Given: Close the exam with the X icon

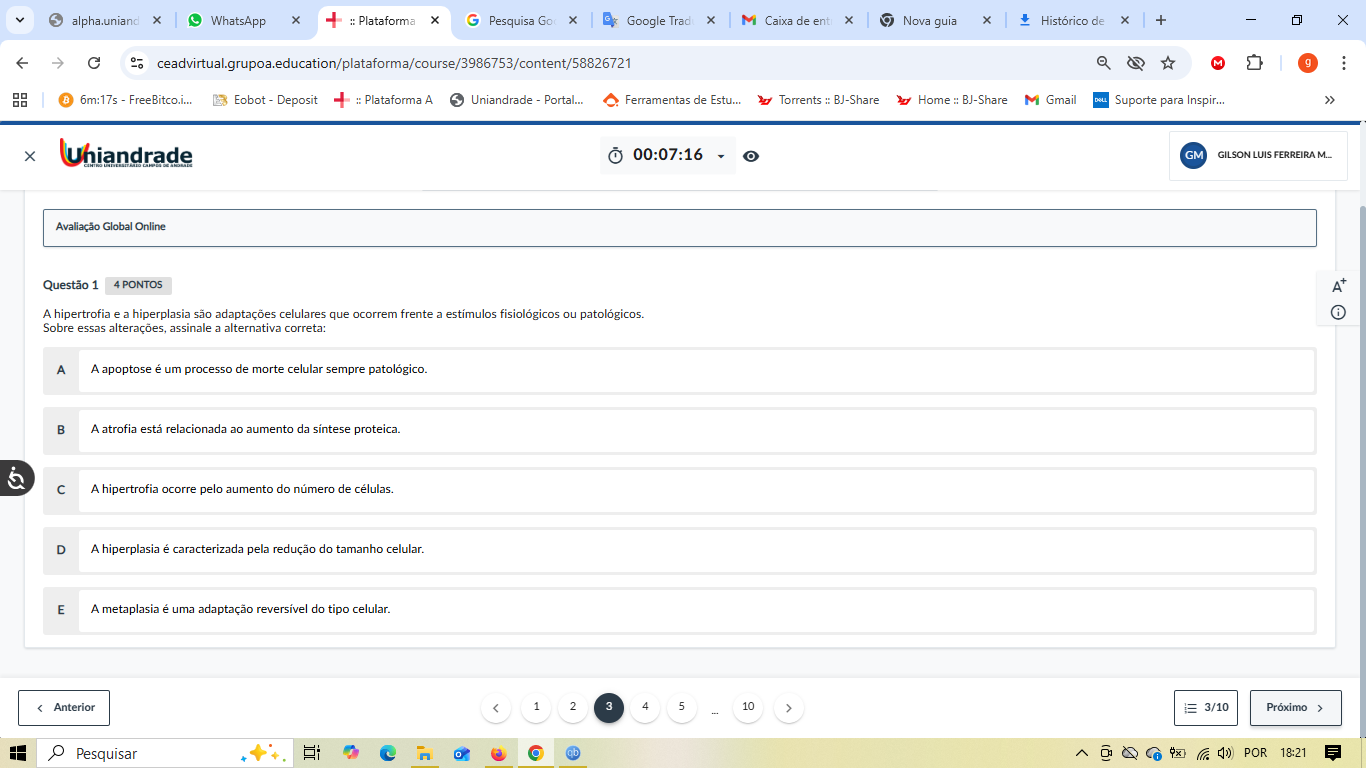Looking at the screenshot, I should (30, 156).
